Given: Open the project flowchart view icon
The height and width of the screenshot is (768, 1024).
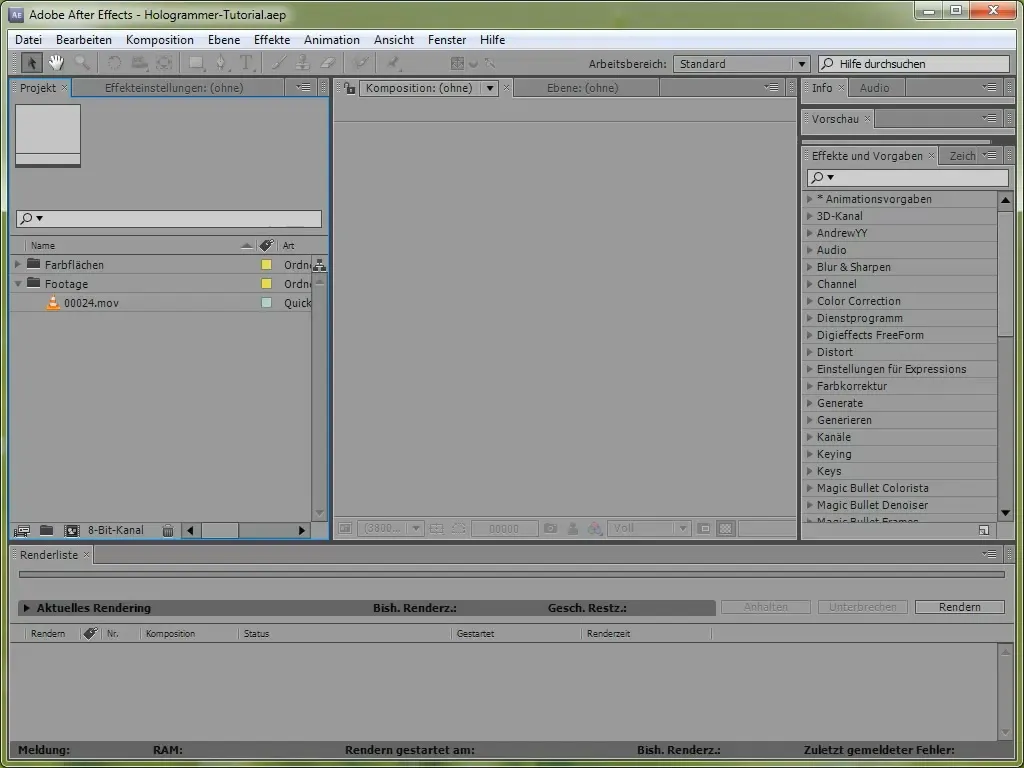Looking at the screenshot, I should [319, 264].
